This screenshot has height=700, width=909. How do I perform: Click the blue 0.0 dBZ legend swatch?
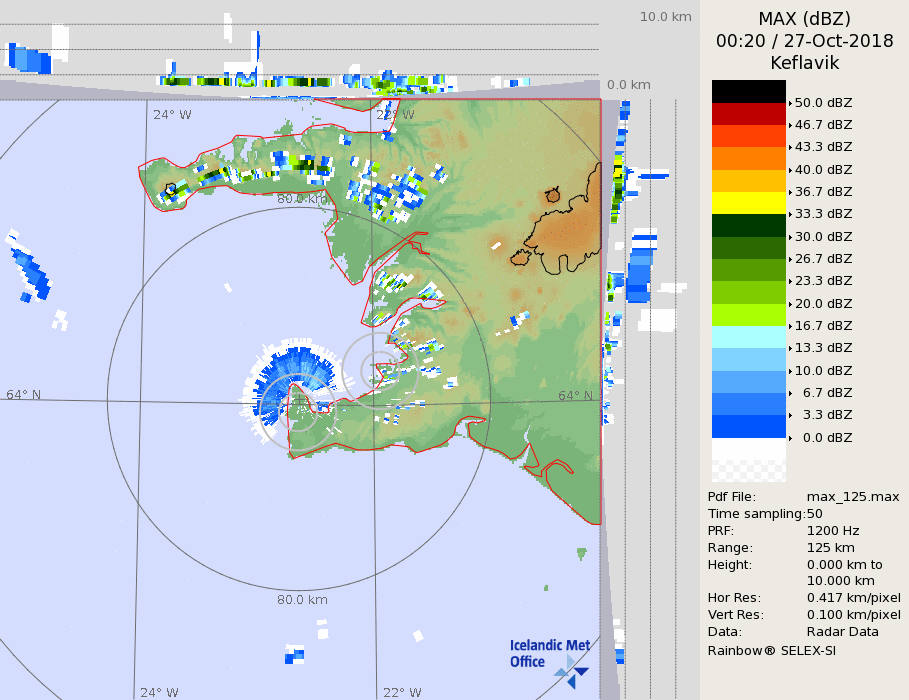tap(749, 426)
